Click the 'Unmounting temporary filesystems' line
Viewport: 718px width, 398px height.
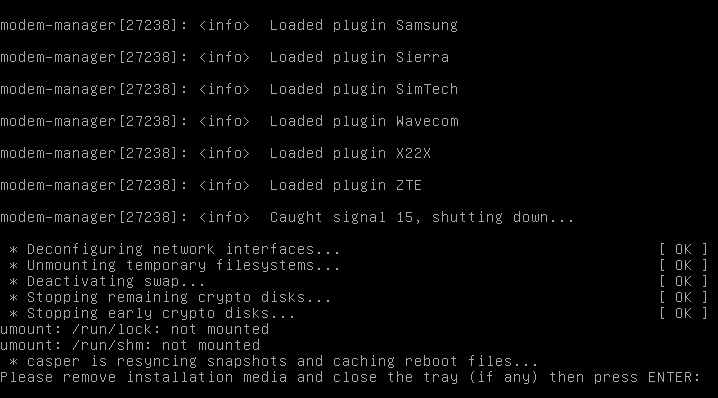(175, 266)
